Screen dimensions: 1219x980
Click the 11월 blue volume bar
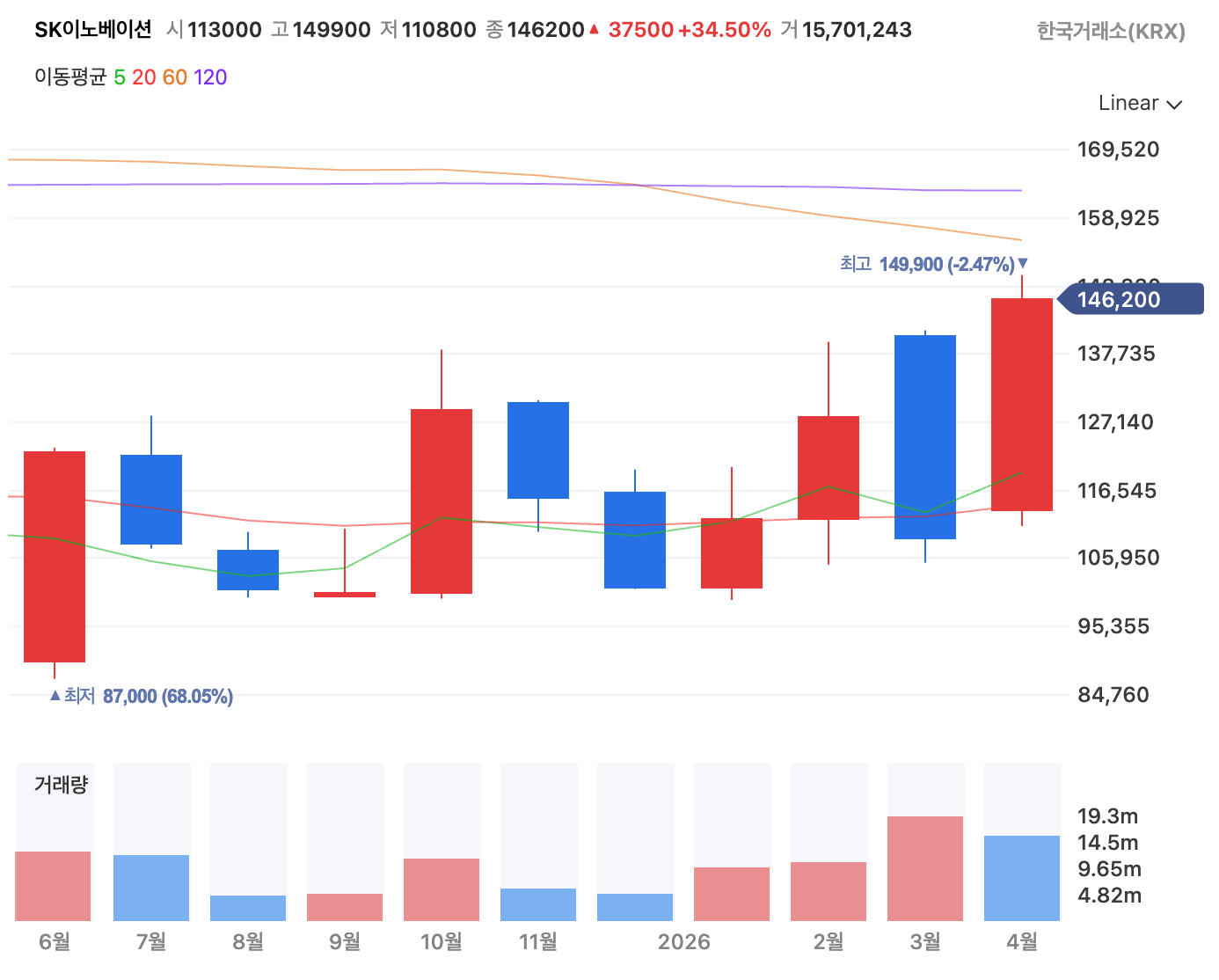[538, 904]
